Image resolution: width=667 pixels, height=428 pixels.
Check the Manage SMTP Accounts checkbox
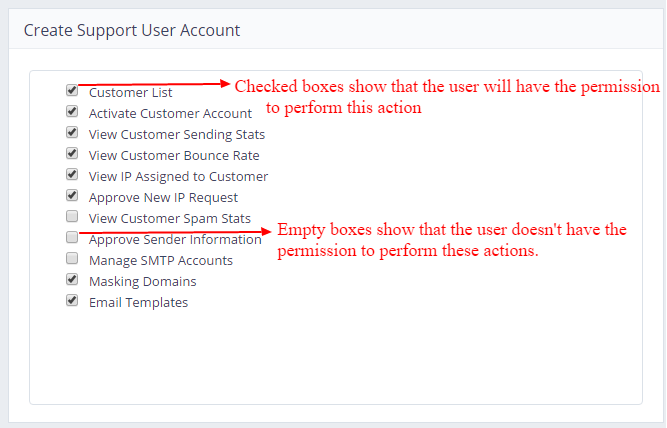click(72, 258)
